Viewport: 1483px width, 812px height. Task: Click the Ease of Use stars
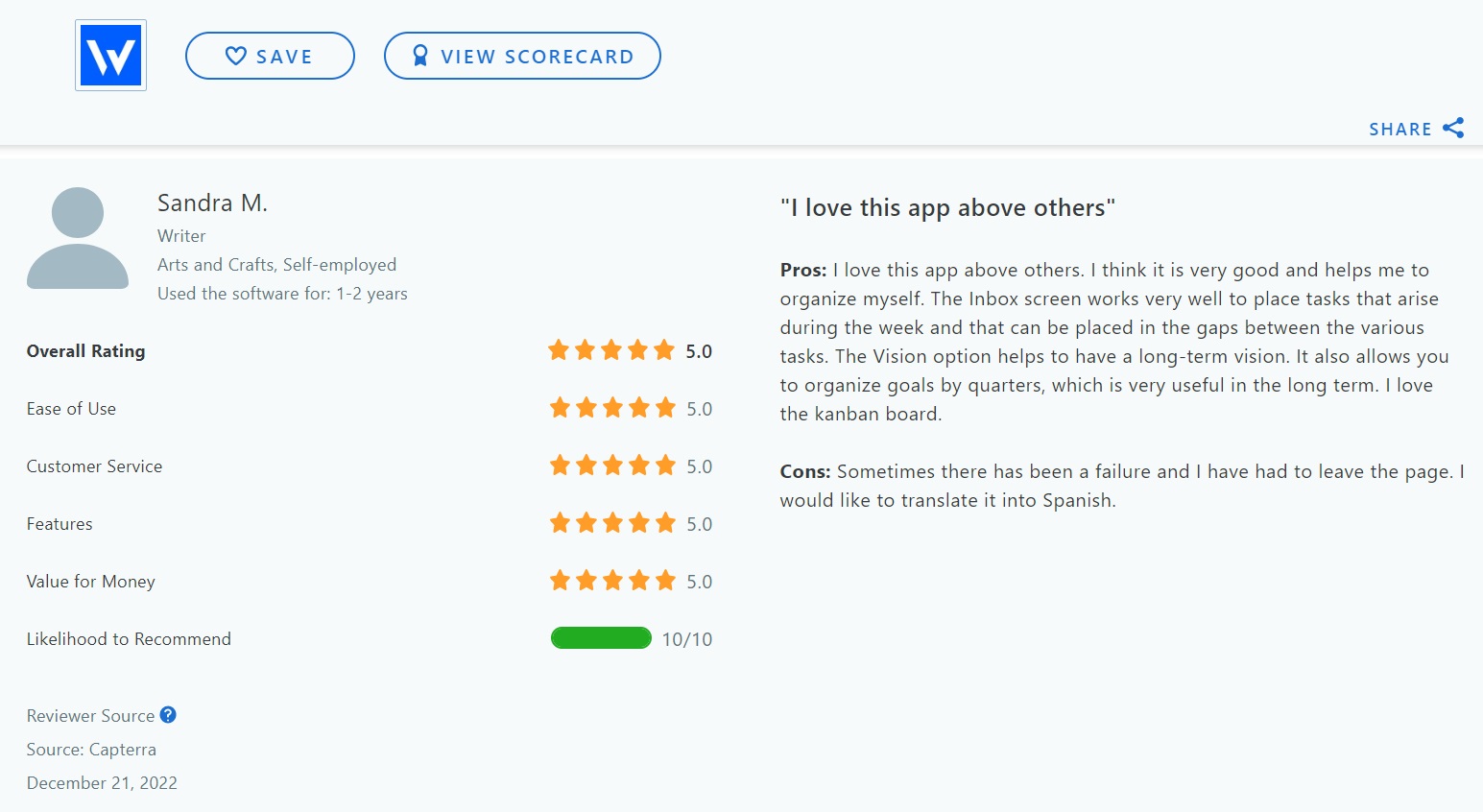click(611, 408)
